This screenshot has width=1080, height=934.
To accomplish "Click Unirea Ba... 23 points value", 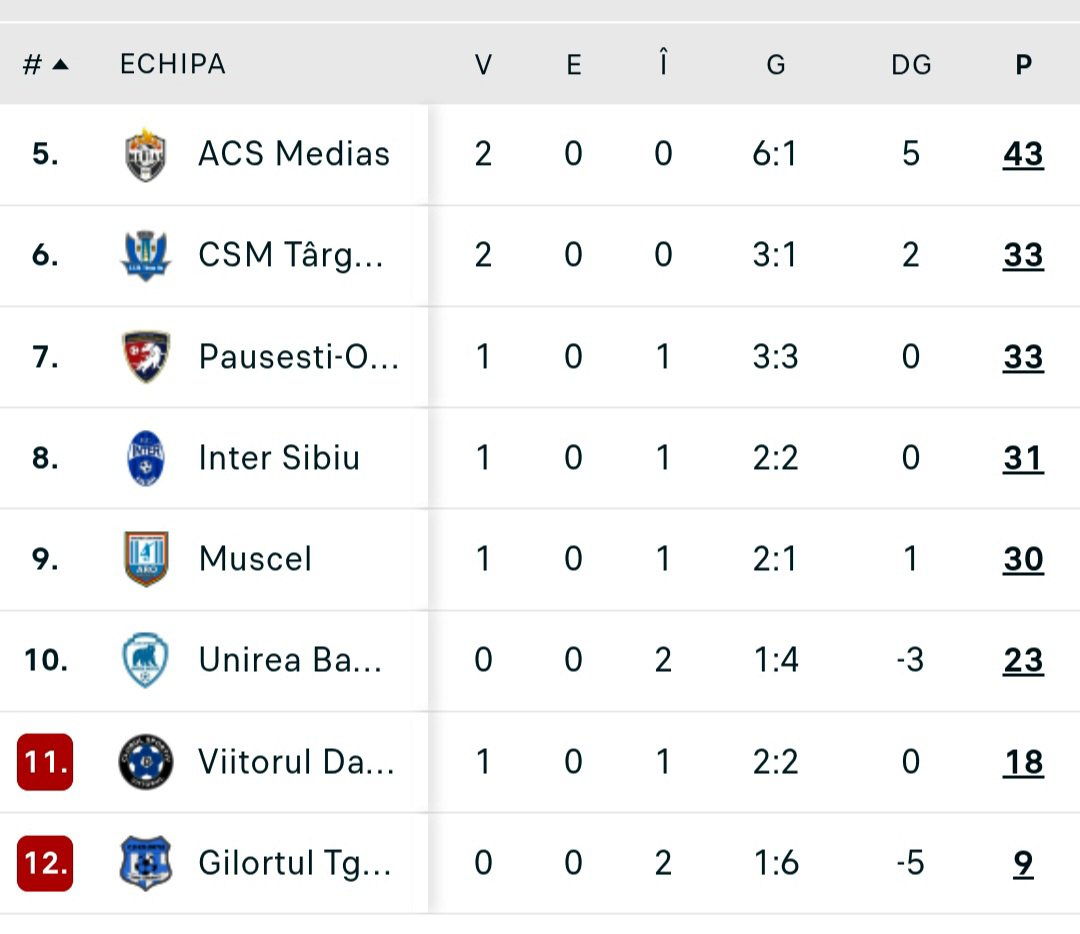I will [x=1023, y=660].
